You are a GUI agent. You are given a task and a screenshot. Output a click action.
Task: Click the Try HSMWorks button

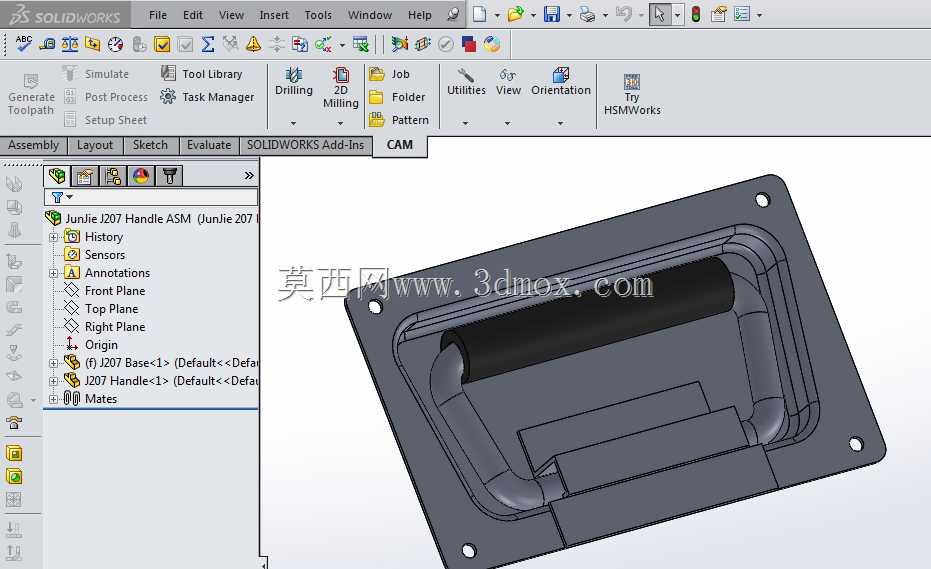[632, 94]
